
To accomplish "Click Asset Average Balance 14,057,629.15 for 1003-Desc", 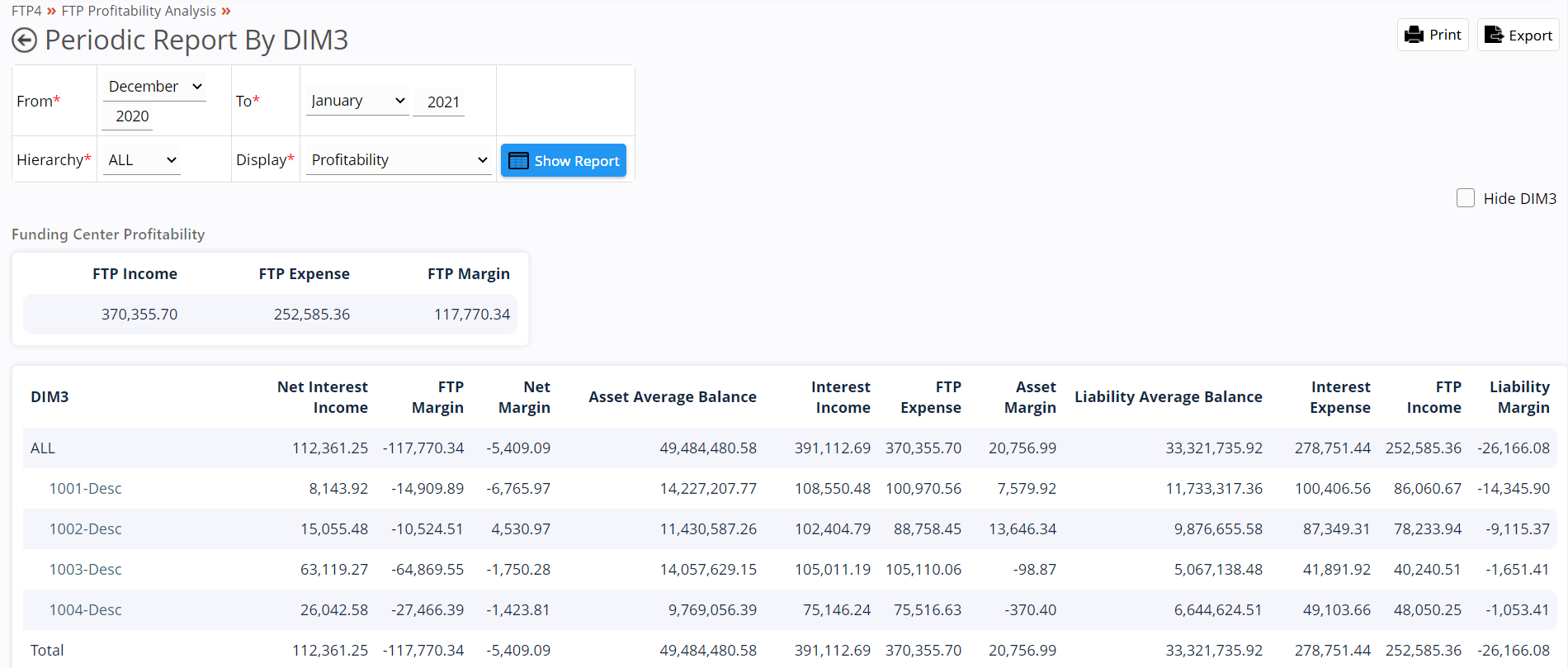I will 708,570.
